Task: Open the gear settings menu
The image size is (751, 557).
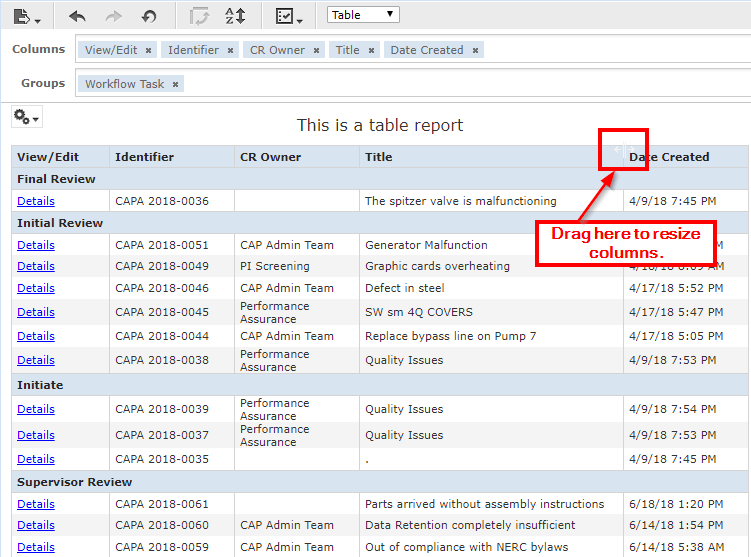Action: [27, 117]
